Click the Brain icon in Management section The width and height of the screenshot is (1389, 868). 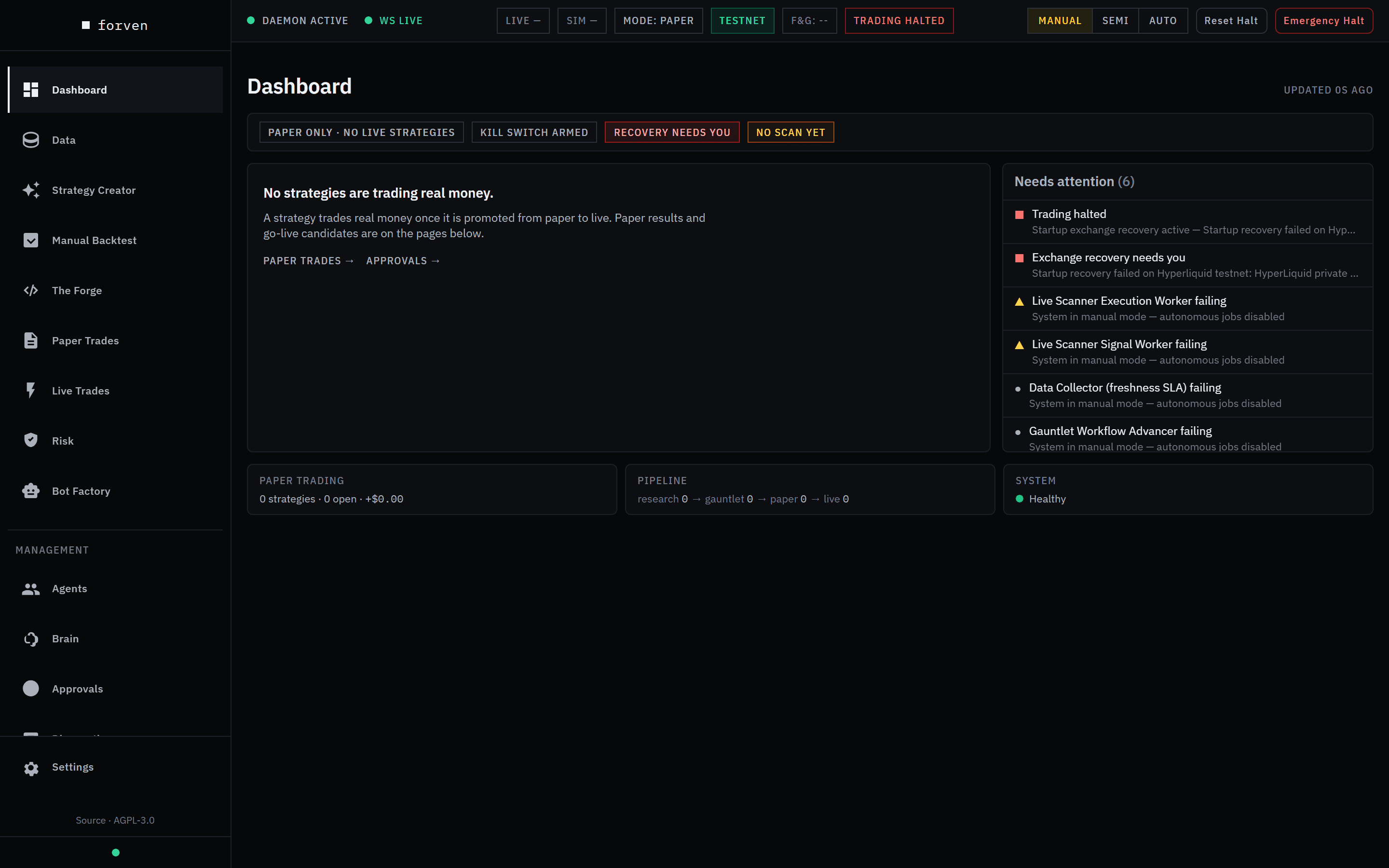tap(31, 638)
